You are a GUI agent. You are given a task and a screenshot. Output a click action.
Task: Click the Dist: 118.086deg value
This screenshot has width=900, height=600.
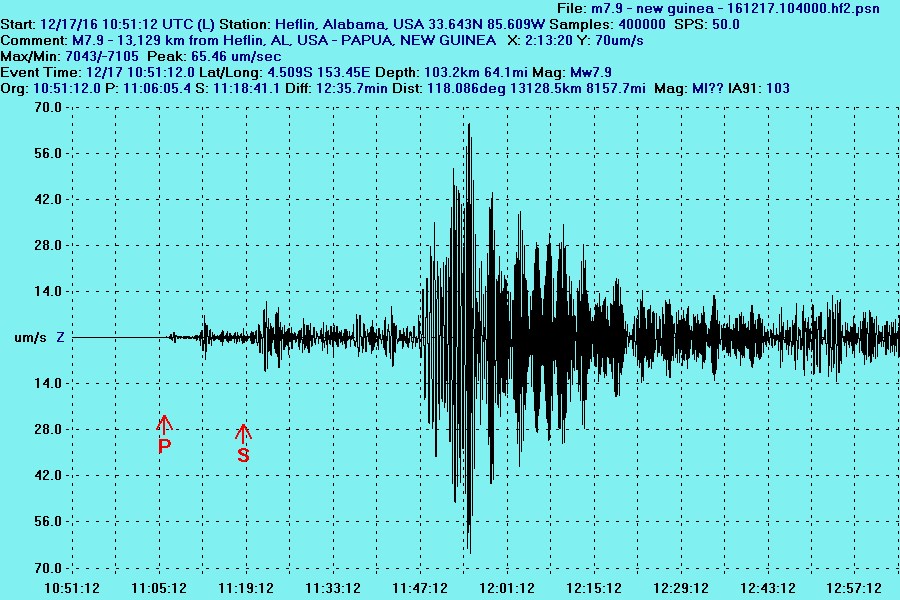(451, 88)
